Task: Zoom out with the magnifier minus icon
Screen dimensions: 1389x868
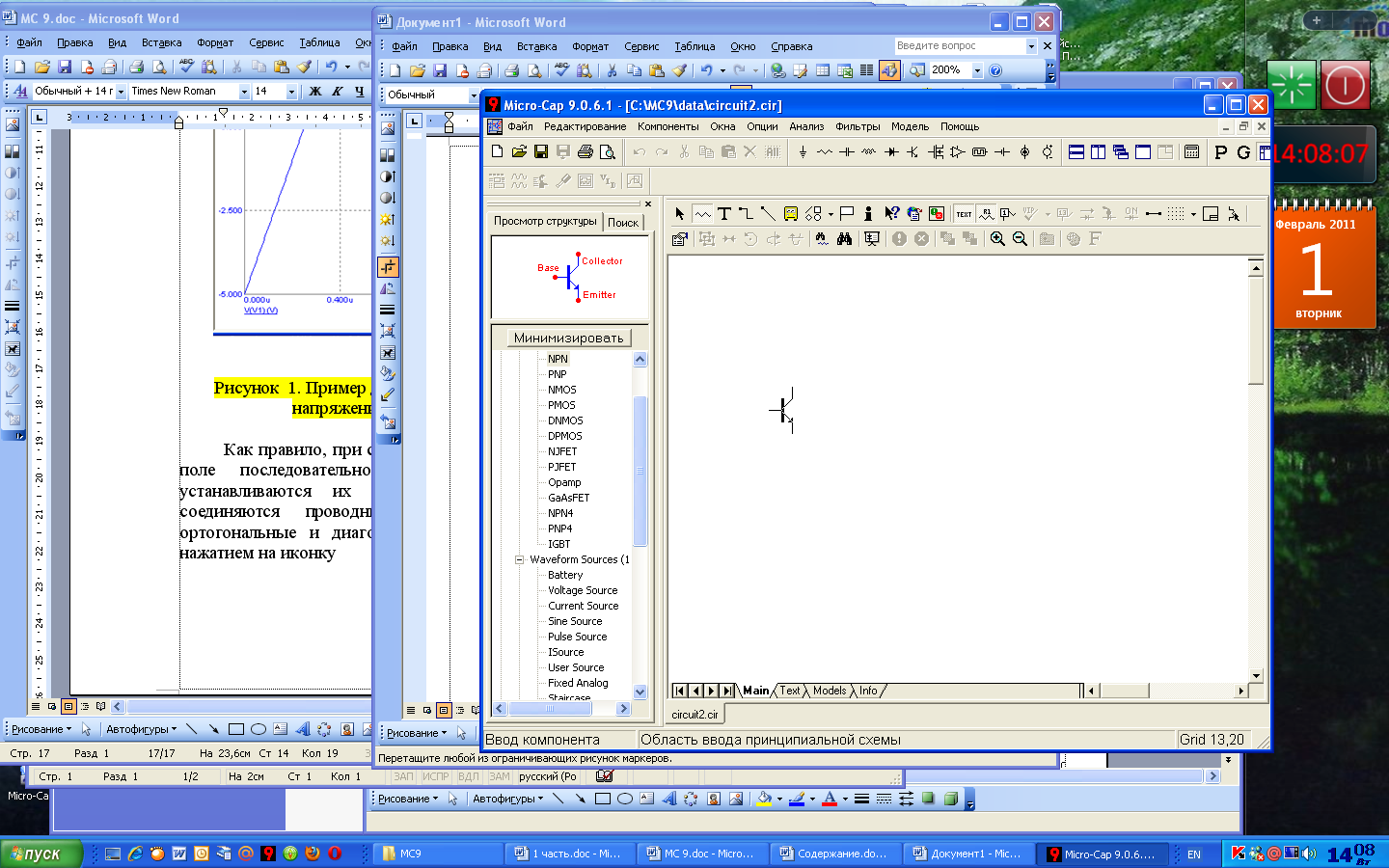Action: point(1020,238)
